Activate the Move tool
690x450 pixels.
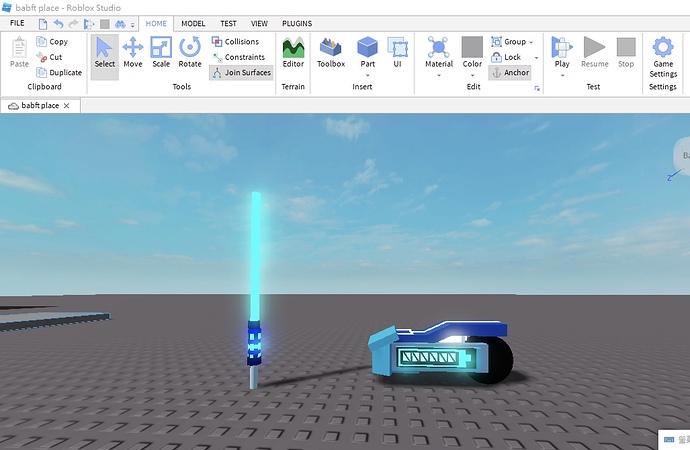pos(133,53)
